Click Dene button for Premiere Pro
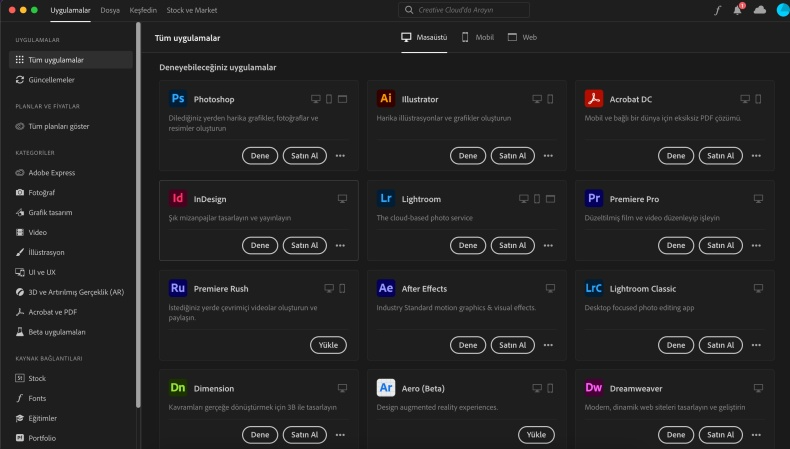Viewport: 790px width, 449px height. point(676,245)
